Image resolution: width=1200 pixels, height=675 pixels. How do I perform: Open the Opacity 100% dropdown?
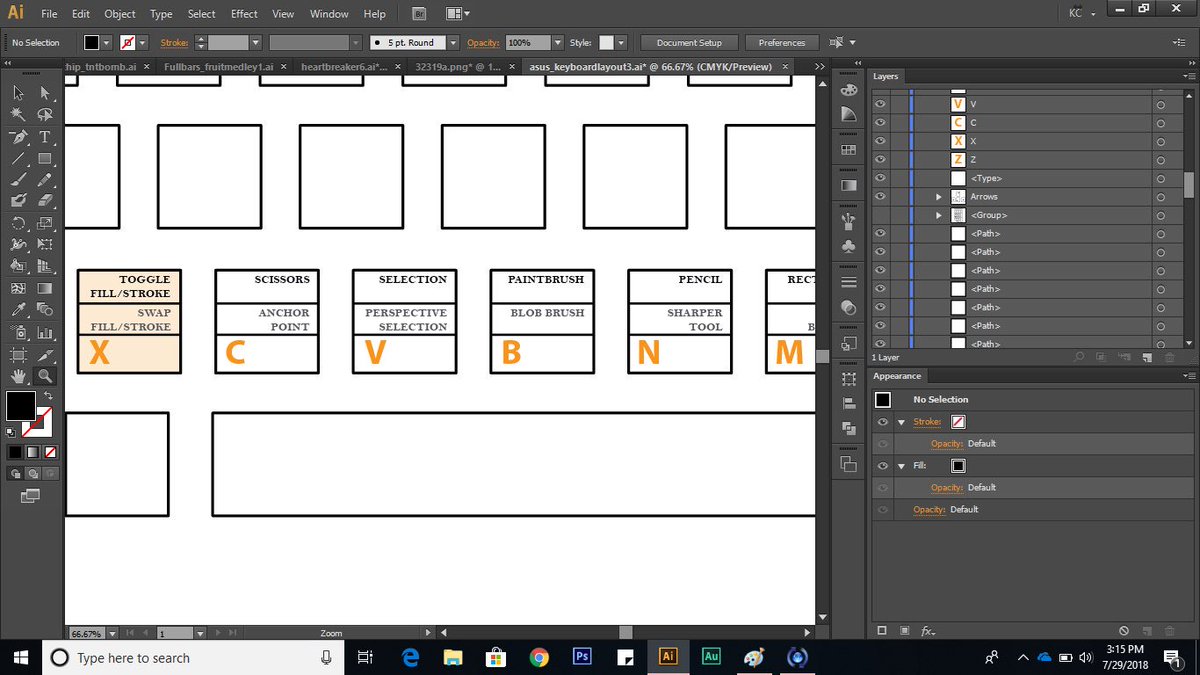tap(557, 43)
